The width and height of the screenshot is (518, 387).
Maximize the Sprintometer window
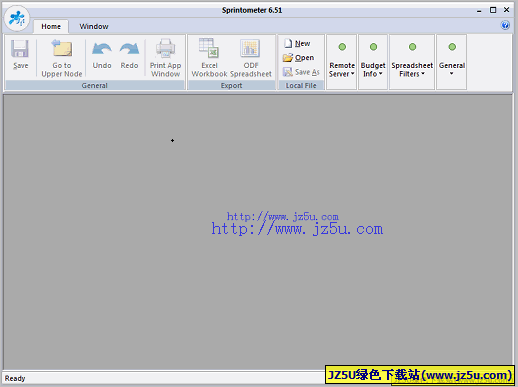tap(493, 10)
